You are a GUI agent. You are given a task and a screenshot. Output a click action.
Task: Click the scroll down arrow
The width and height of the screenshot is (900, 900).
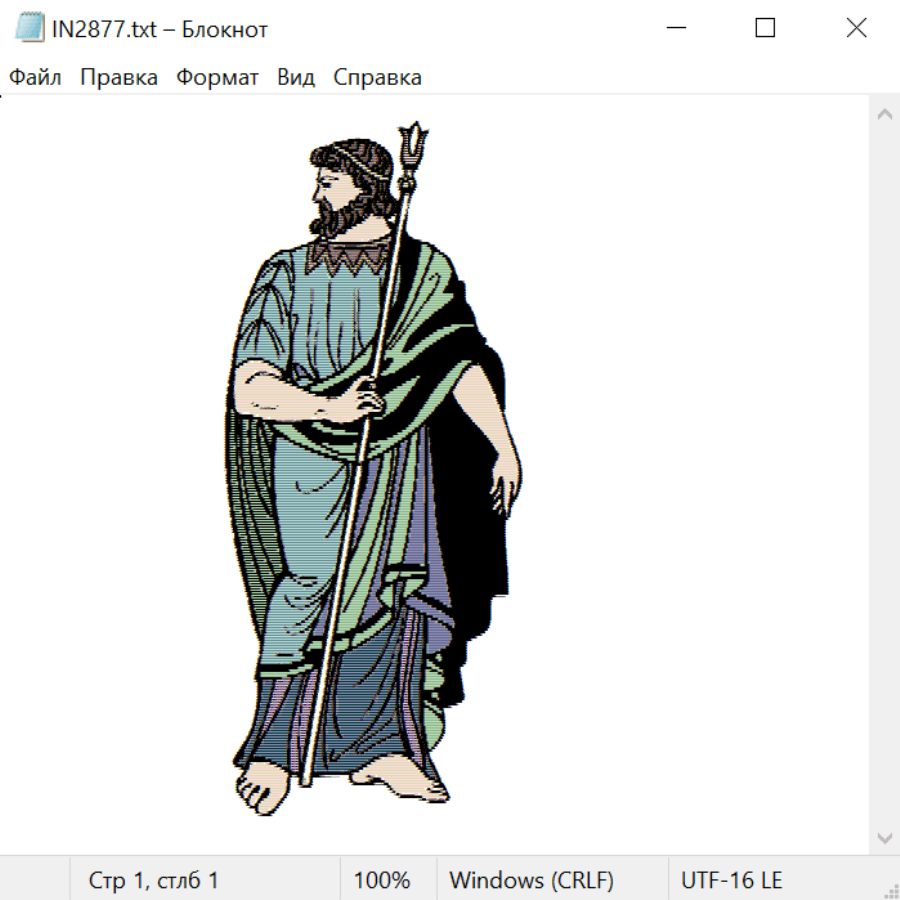[x=884, y=837]
